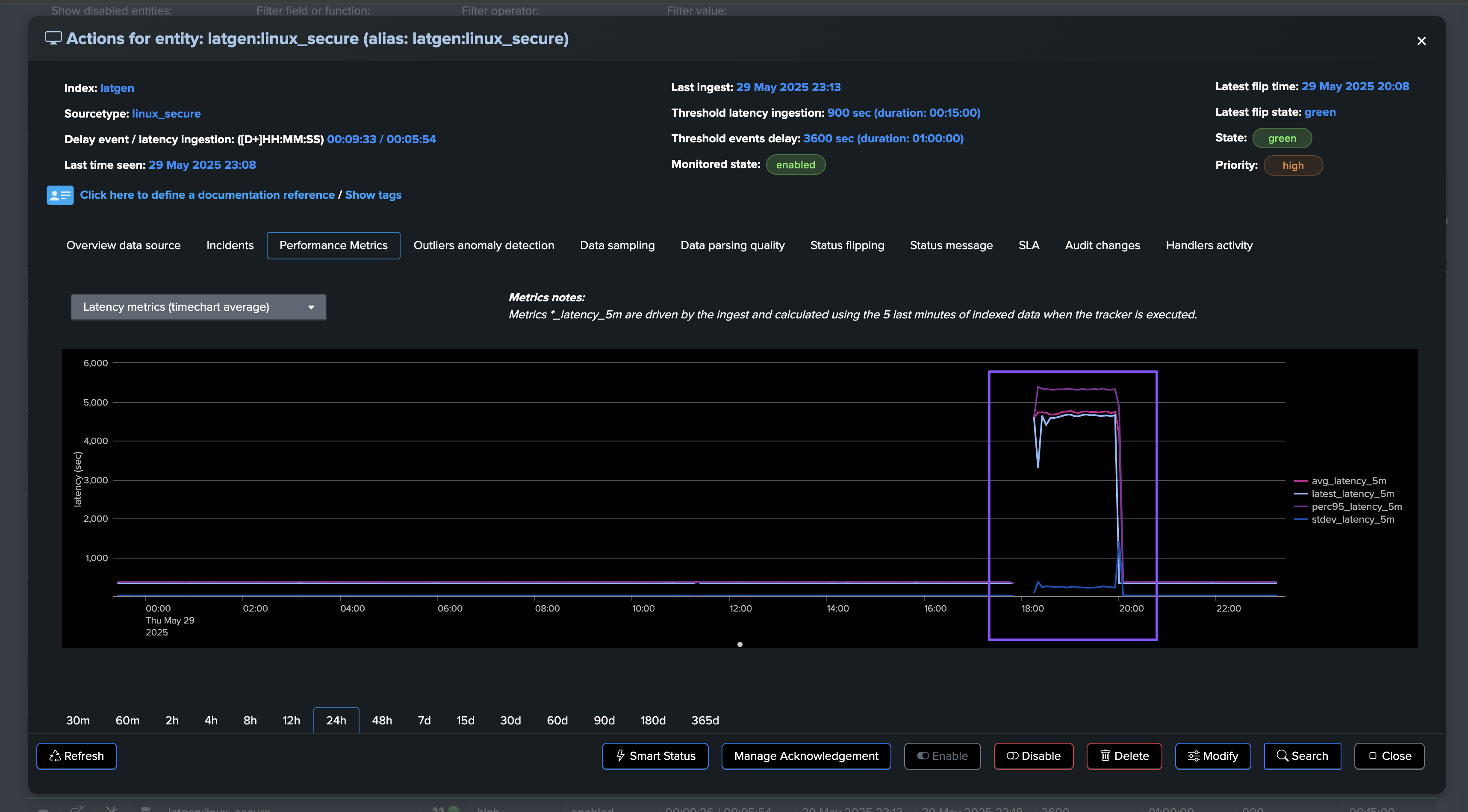Click the Refresh button recycle icon
The image size is (1468, 812).
coord(55,756)
